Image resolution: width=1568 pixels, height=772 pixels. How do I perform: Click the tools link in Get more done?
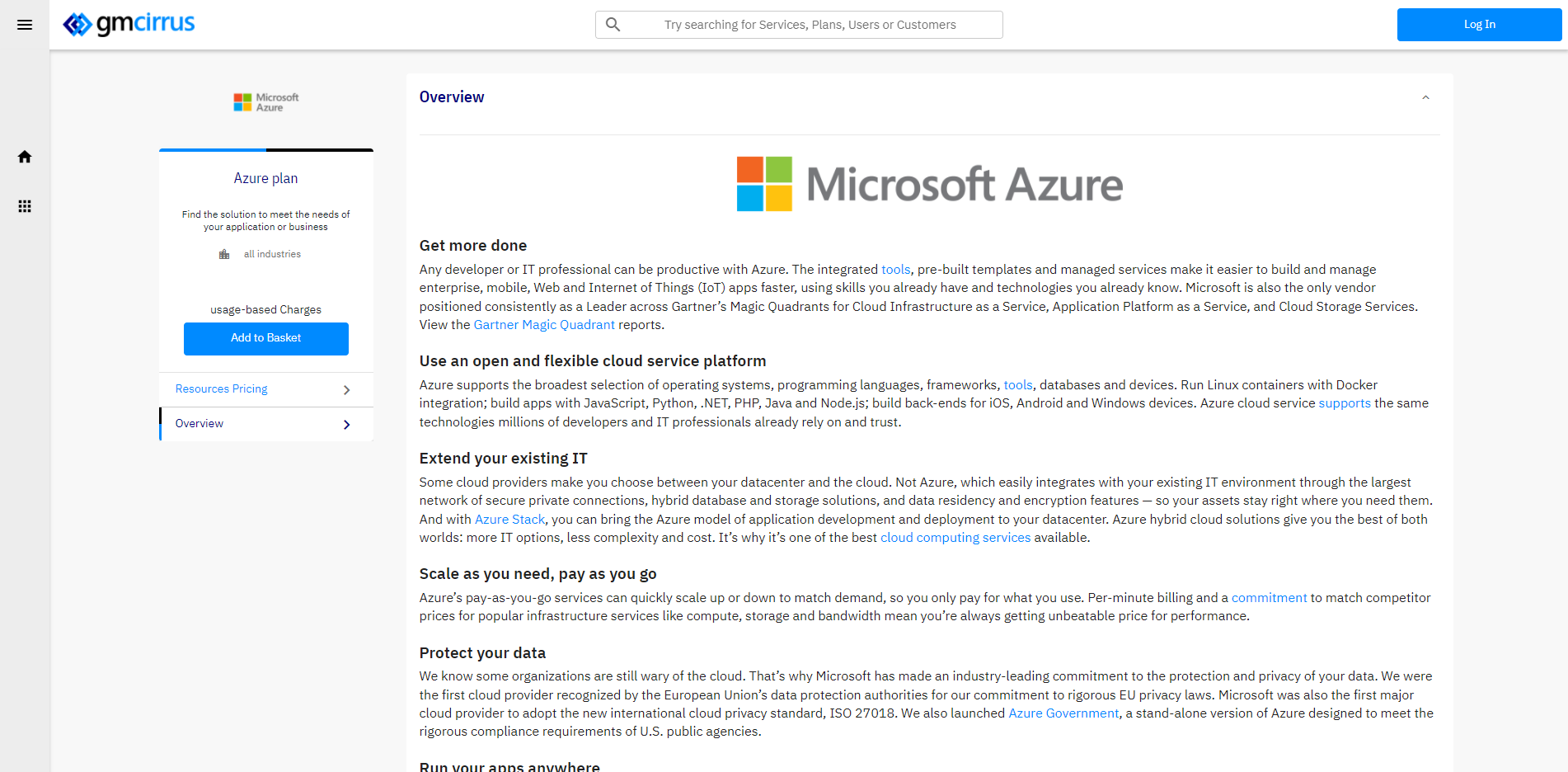(895, 270)
